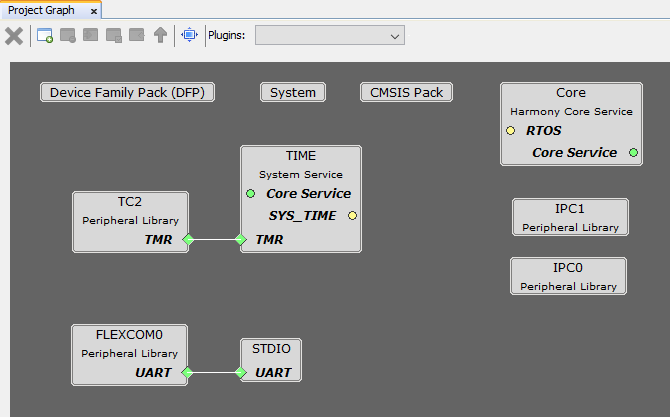This screenshot has width=670, height=417.
Task: Click the TMR diamond connector on TIME
Action: (x=240, y=239)
